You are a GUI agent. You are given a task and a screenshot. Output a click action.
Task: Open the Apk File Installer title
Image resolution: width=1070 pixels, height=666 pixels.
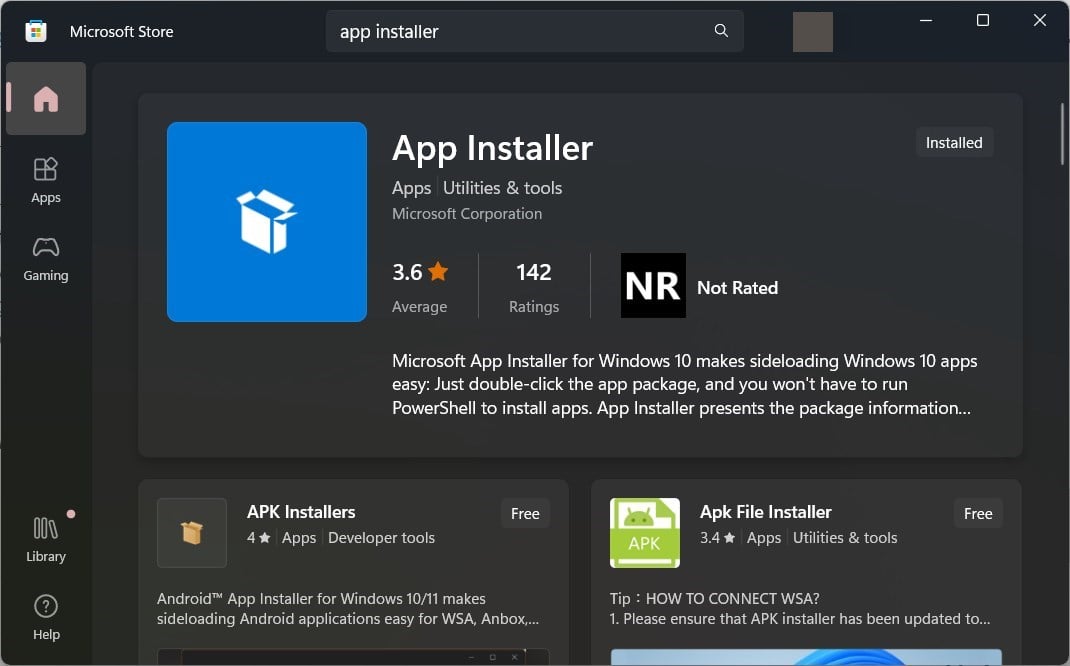coord(766,512)
